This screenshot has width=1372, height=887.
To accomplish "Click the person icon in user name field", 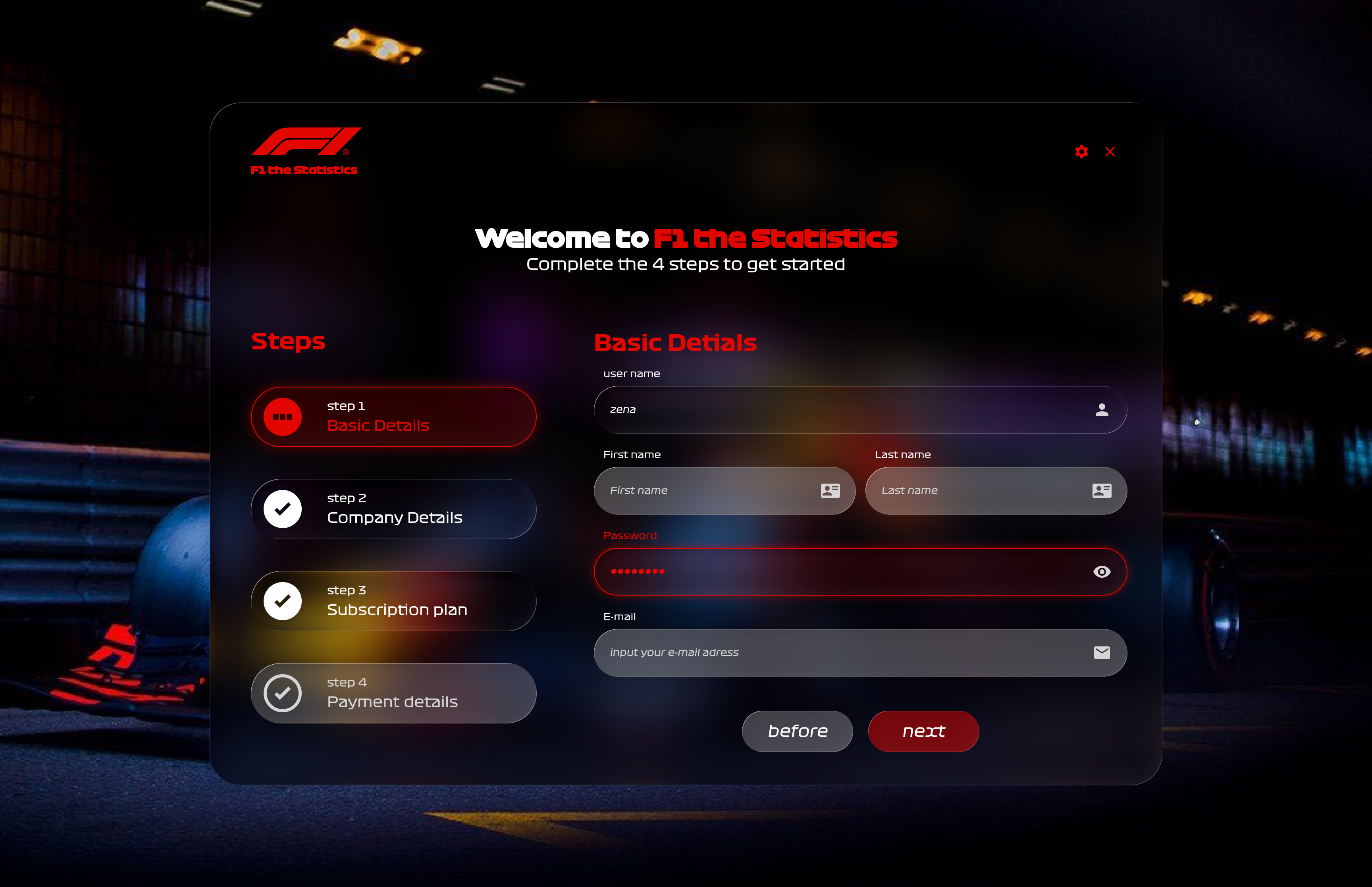I will click(1101, 409).
